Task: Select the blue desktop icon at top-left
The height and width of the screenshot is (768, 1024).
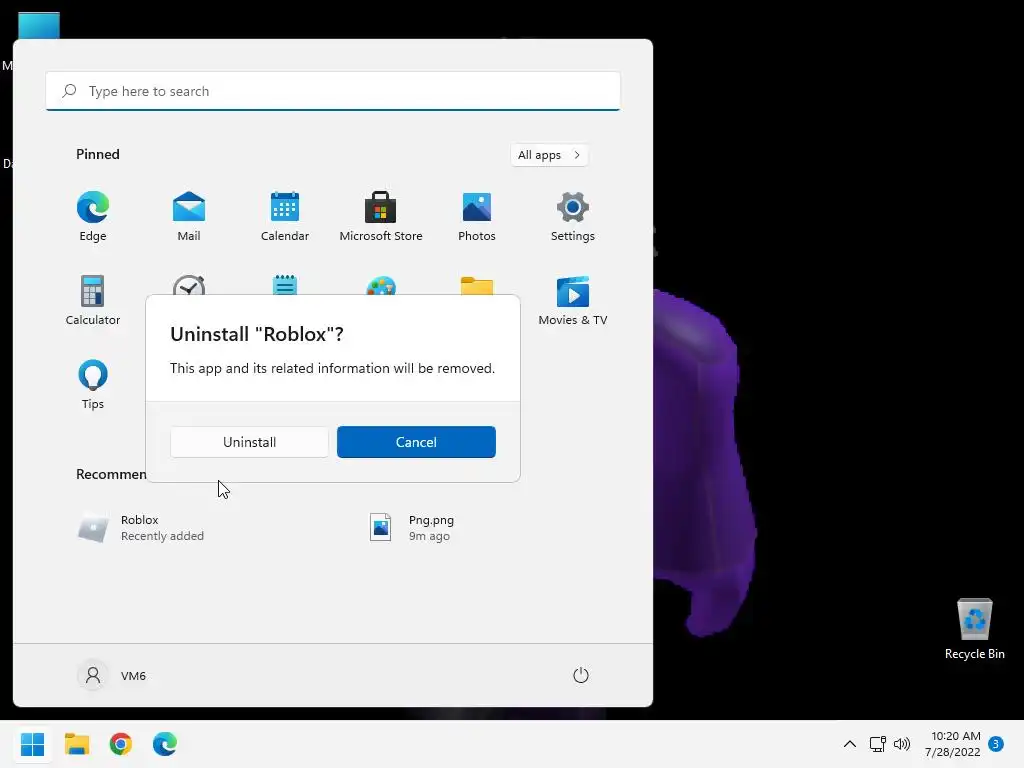Action: 39,26
